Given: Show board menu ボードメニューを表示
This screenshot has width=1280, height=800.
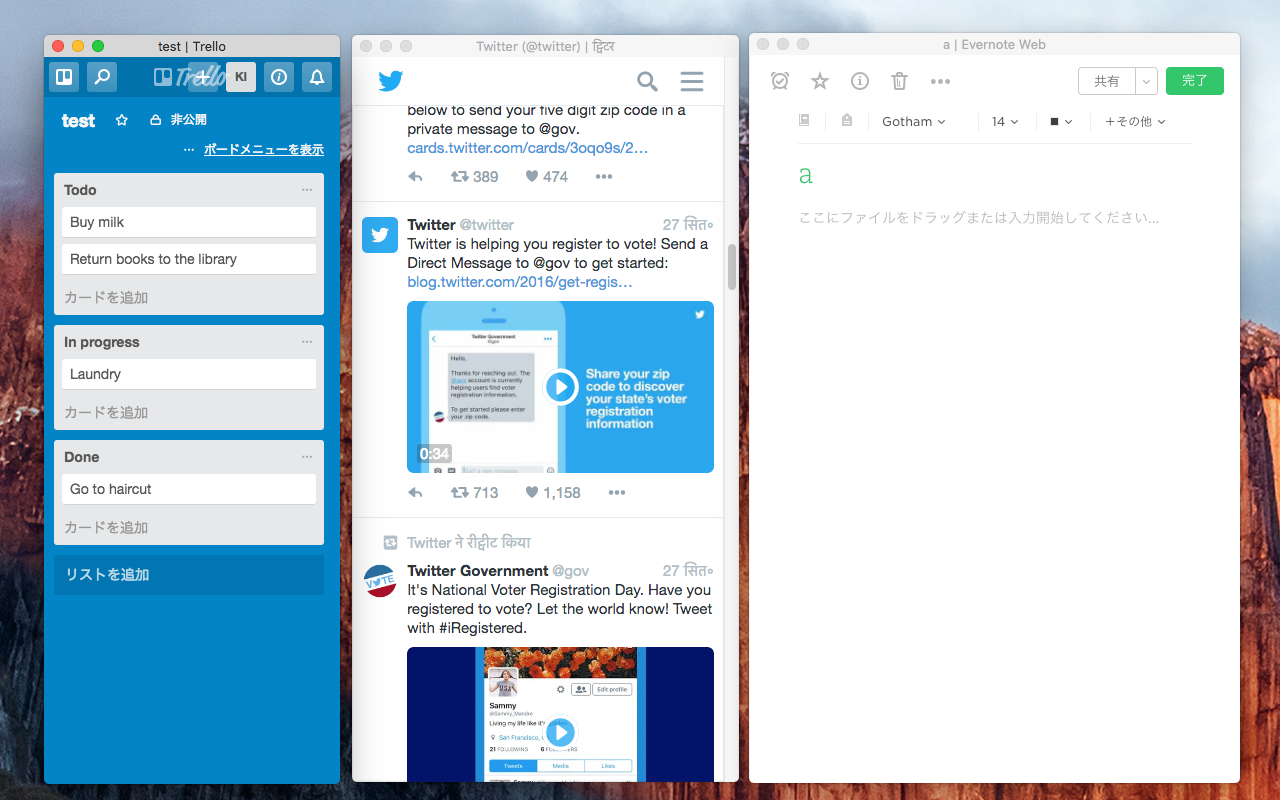Looking at the screenshot, I should [x=264, y=150].
